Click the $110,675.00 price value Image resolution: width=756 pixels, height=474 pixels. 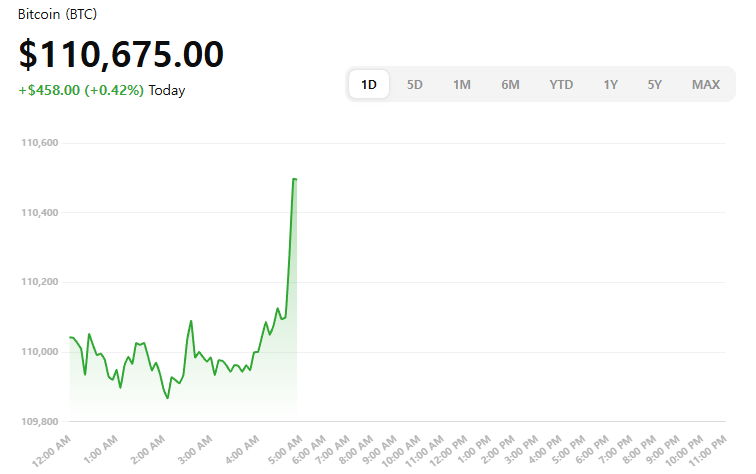pyautogui.click(x=121, y=54)
